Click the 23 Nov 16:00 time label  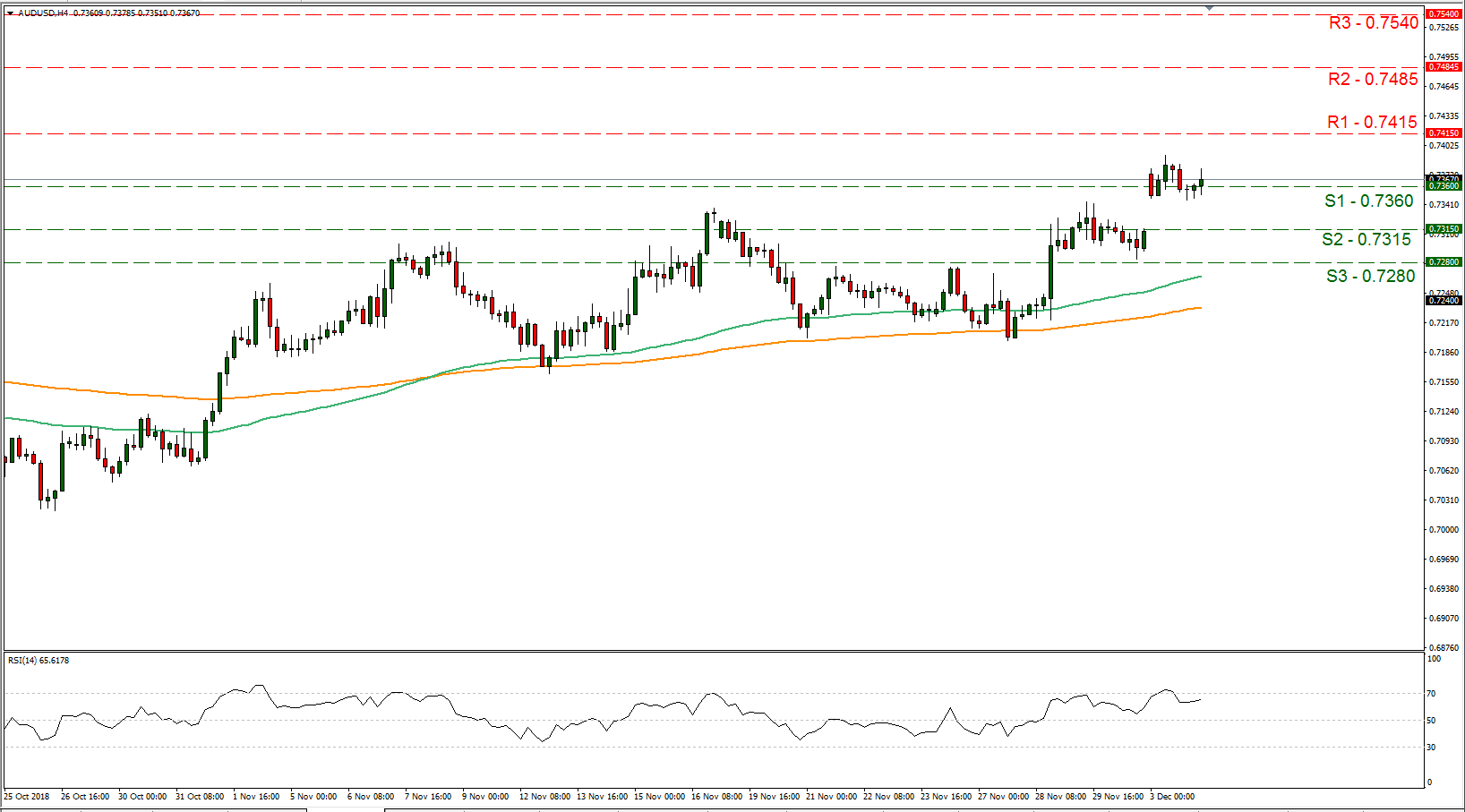947,797
